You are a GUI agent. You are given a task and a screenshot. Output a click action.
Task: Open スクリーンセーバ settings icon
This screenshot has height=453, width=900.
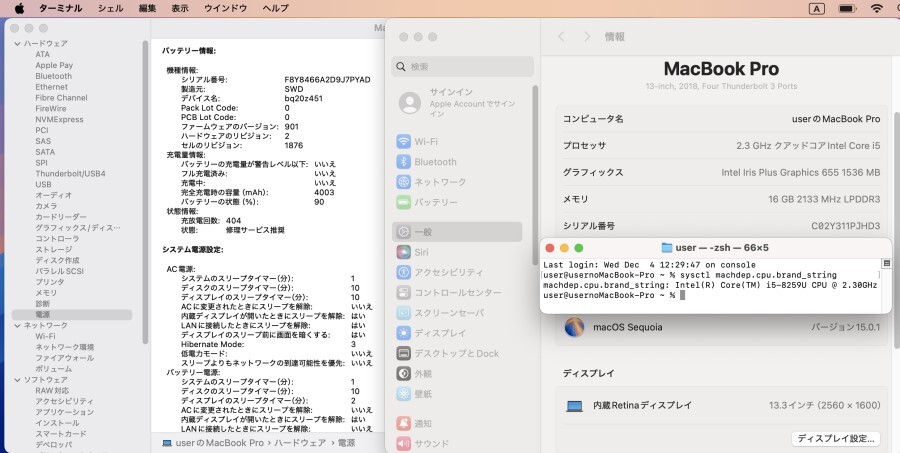(404, 313)
